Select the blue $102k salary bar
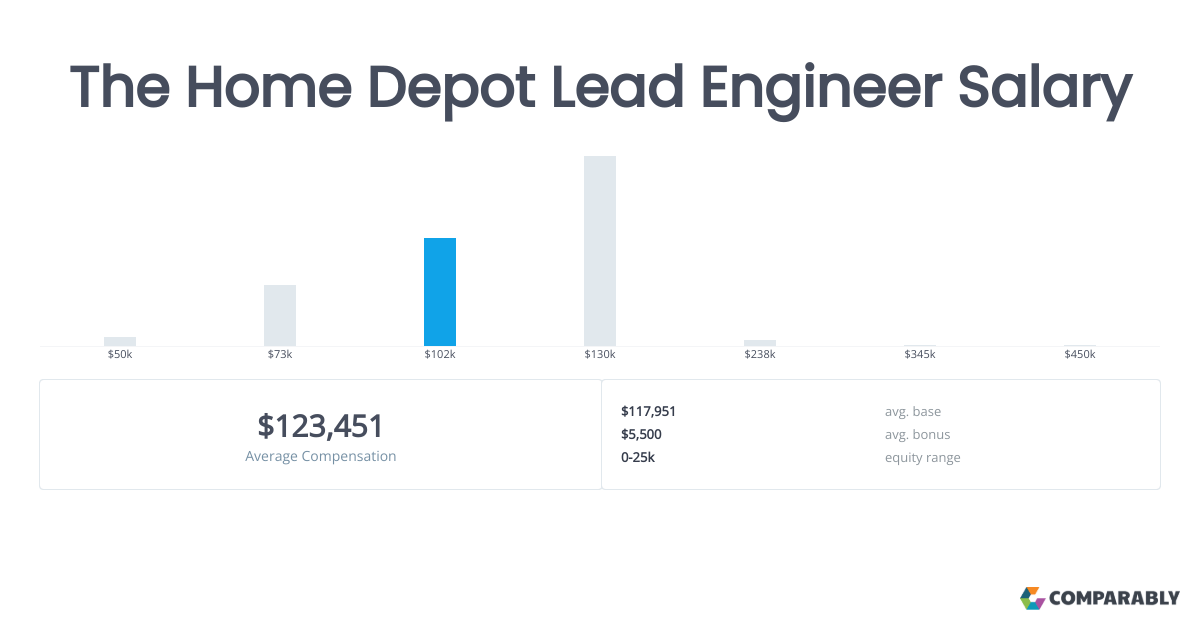Image resolution: width=1200 pixels, height=630 pixels. pyautogui.click(x=440, y=292)
